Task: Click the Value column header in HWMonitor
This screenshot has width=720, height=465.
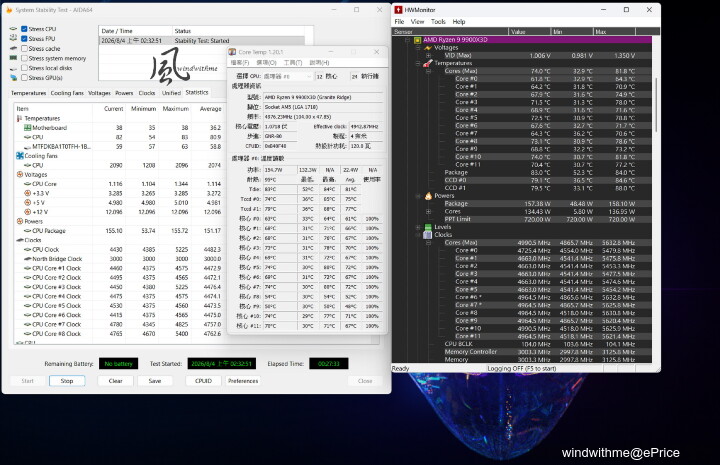Action: (529, 32)
